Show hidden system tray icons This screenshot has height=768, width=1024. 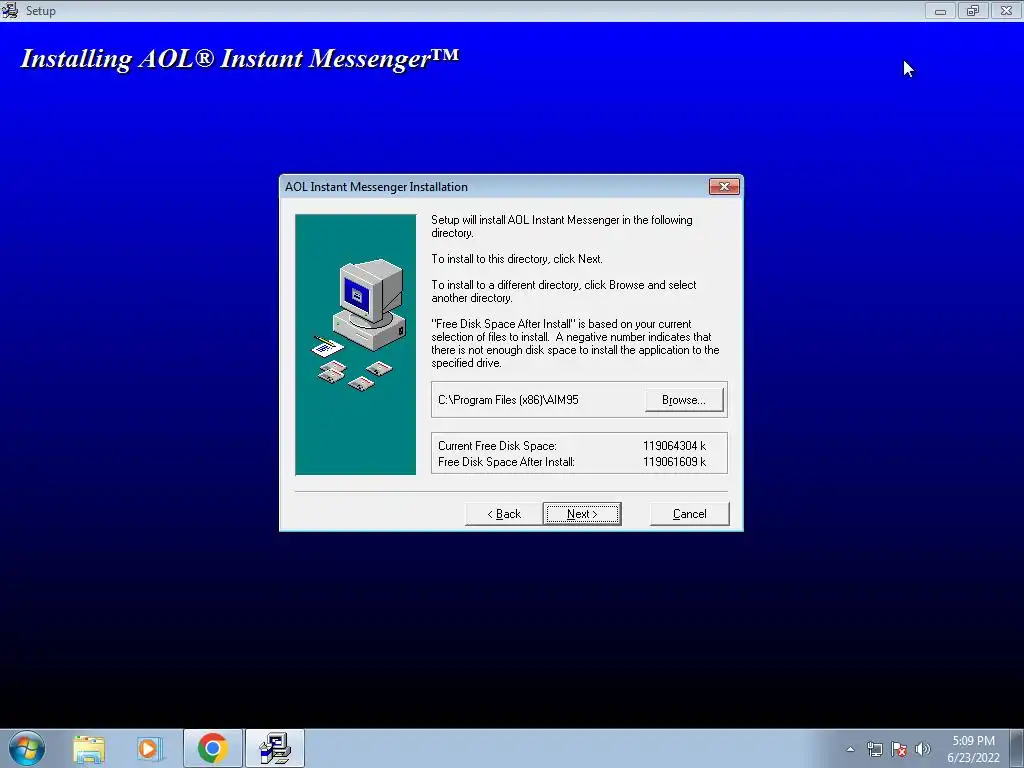(850, 749)
